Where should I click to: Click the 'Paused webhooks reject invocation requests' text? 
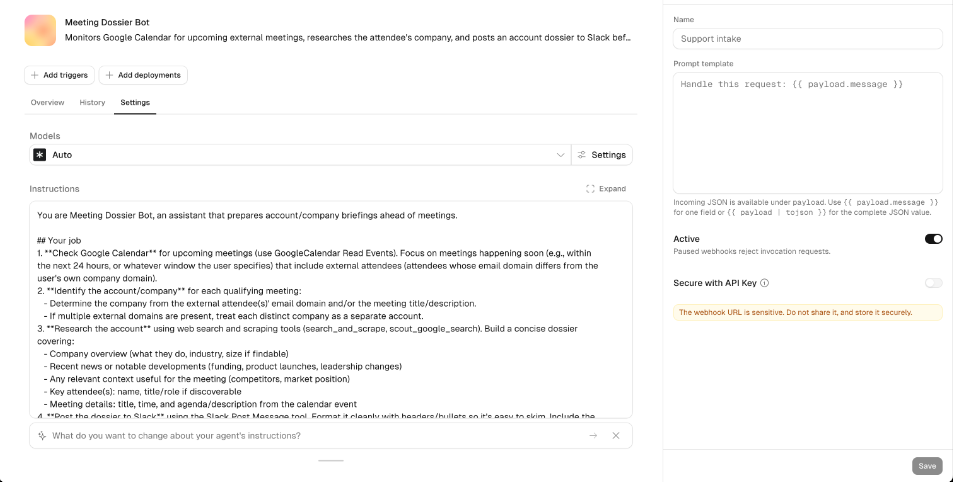[x=751, y=251]
